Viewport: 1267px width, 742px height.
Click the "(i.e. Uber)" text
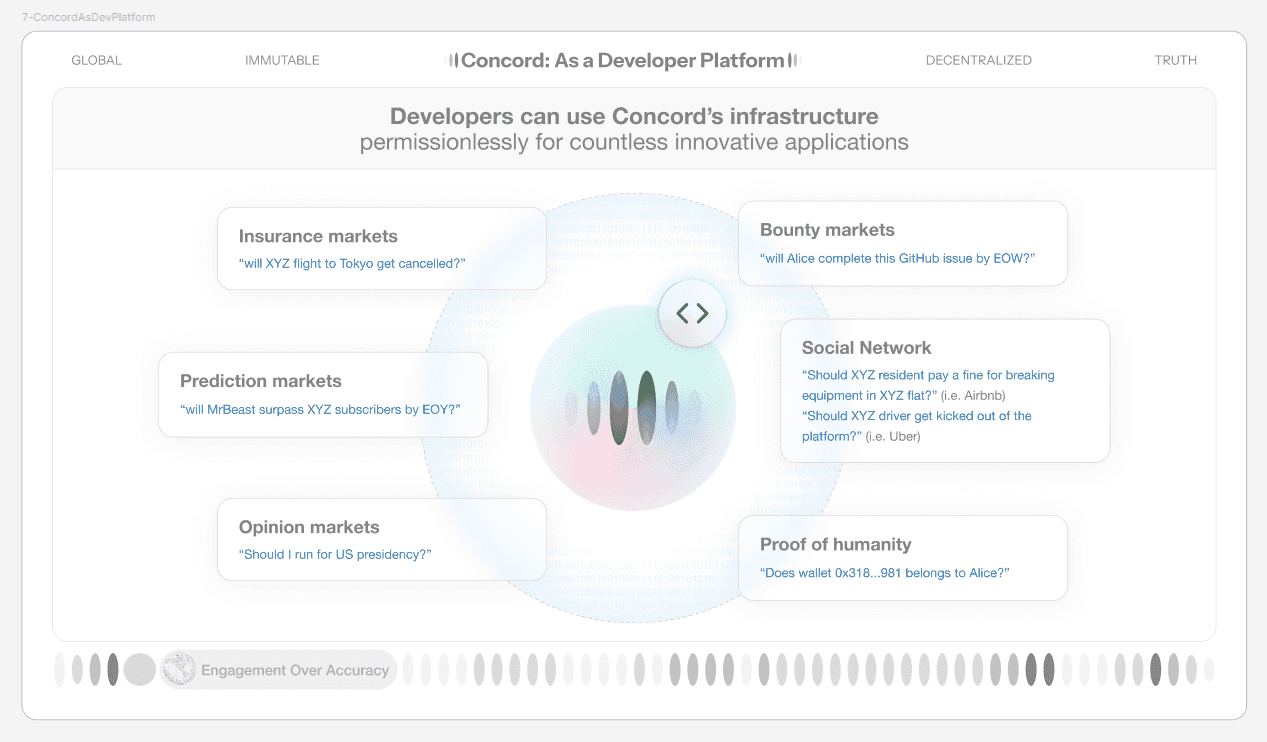tap(893, 436)
